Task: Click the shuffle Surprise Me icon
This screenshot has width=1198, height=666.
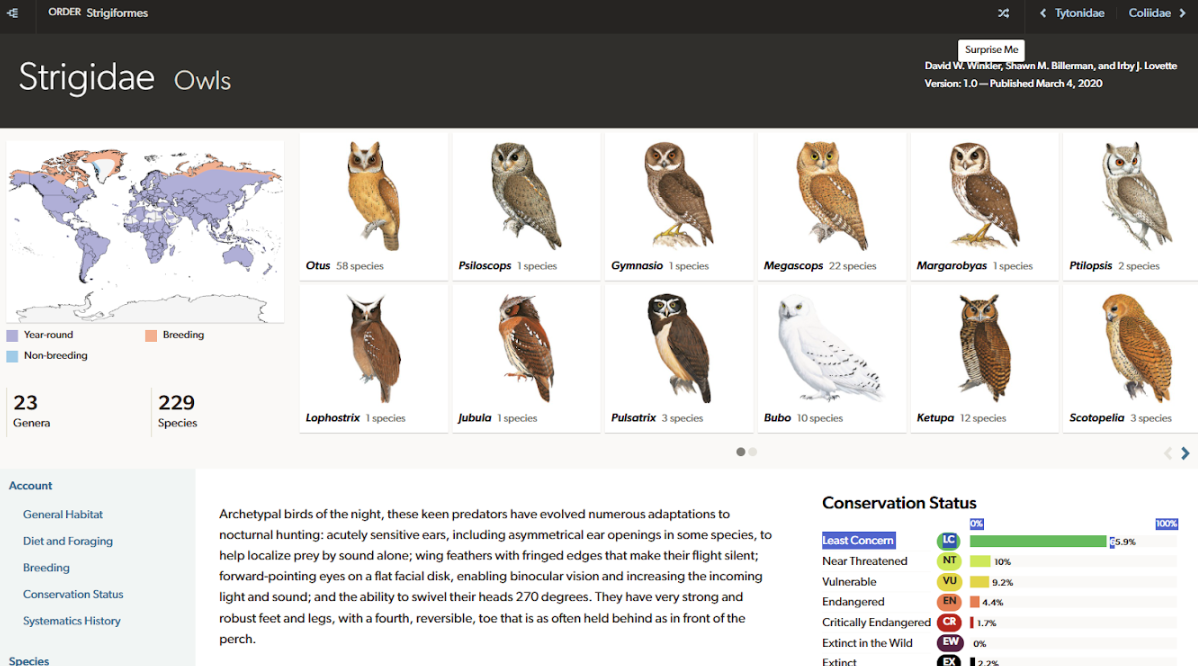Action: coord(1003,13)
